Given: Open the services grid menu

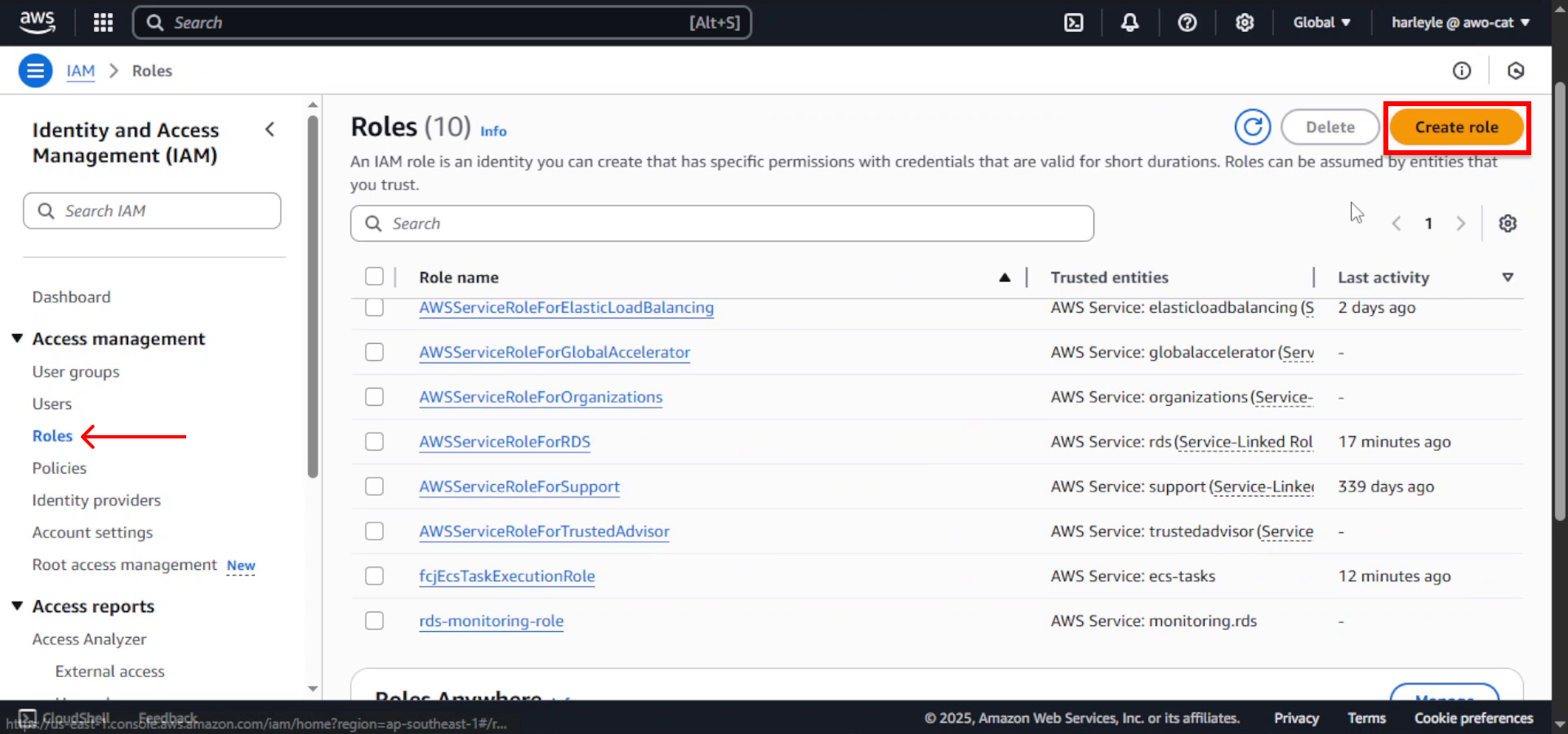Looking at the screenshot, I should pos(103,22).
